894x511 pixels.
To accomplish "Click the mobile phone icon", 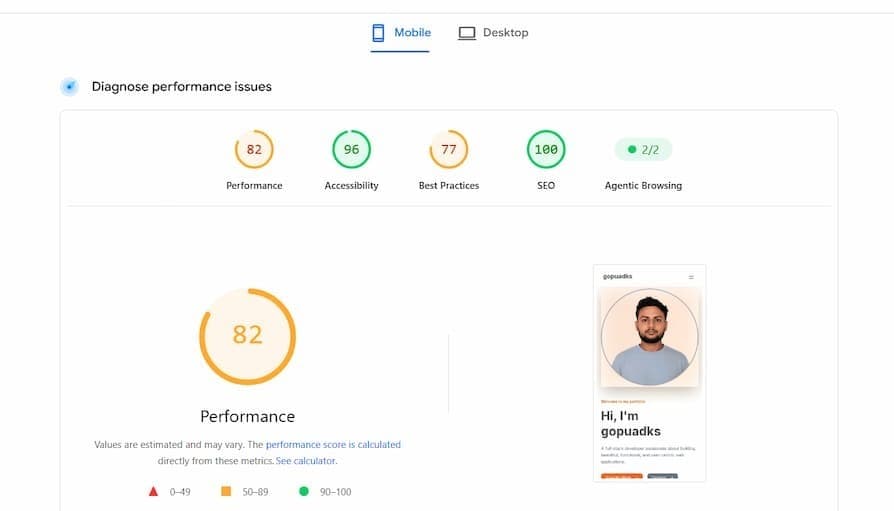I will pyautogui.click(x=378, y=33).
